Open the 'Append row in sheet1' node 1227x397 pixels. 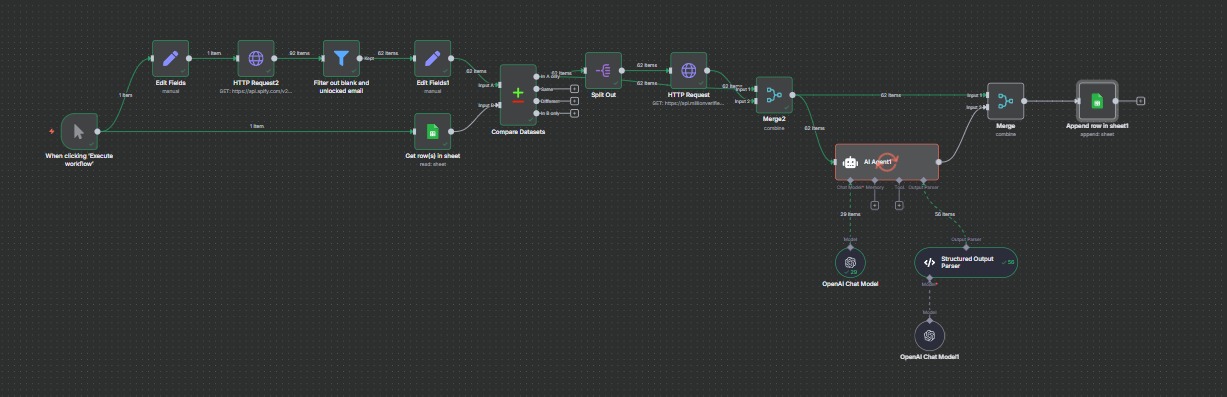click(1096, 101)
